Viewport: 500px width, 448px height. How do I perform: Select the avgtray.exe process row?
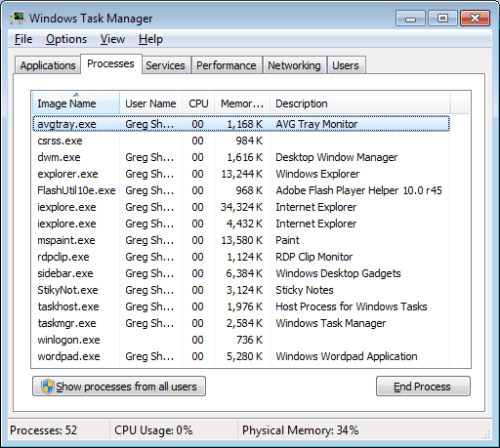(241, 124)
